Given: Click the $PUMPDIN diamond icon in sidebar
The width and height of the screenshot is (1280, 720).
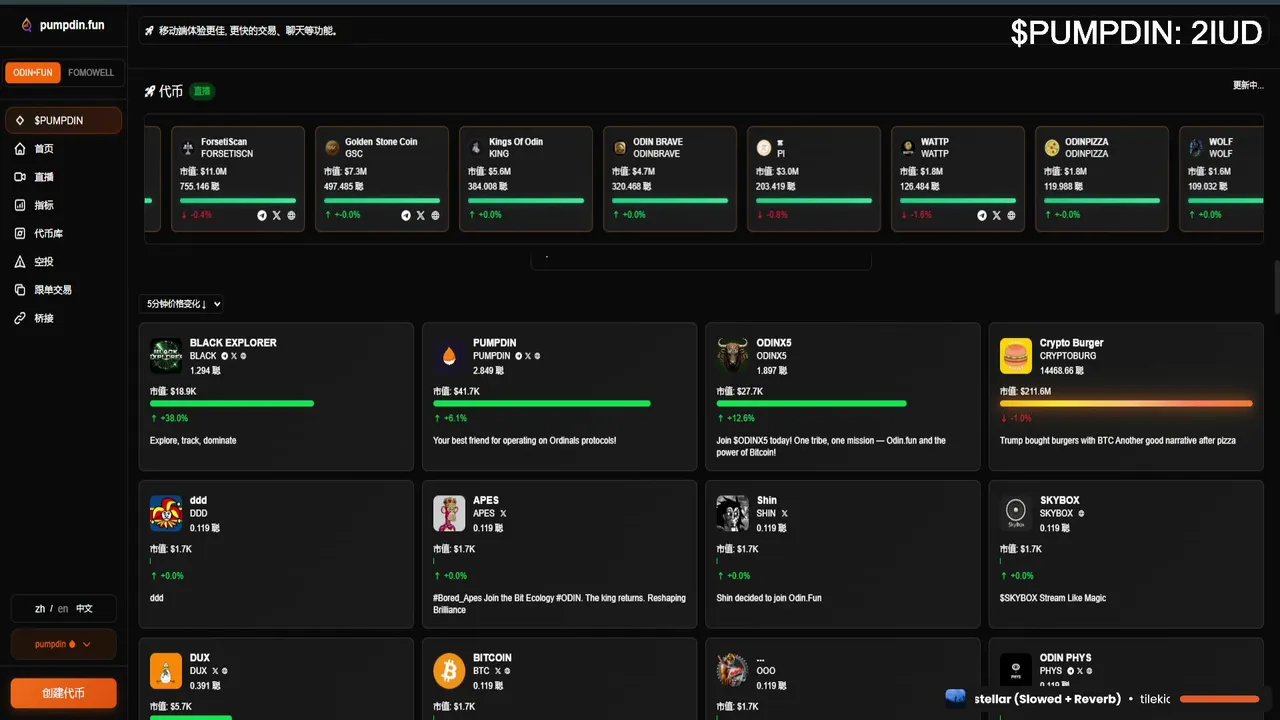Looking at the screenshot, I should [x=20, y=120].
